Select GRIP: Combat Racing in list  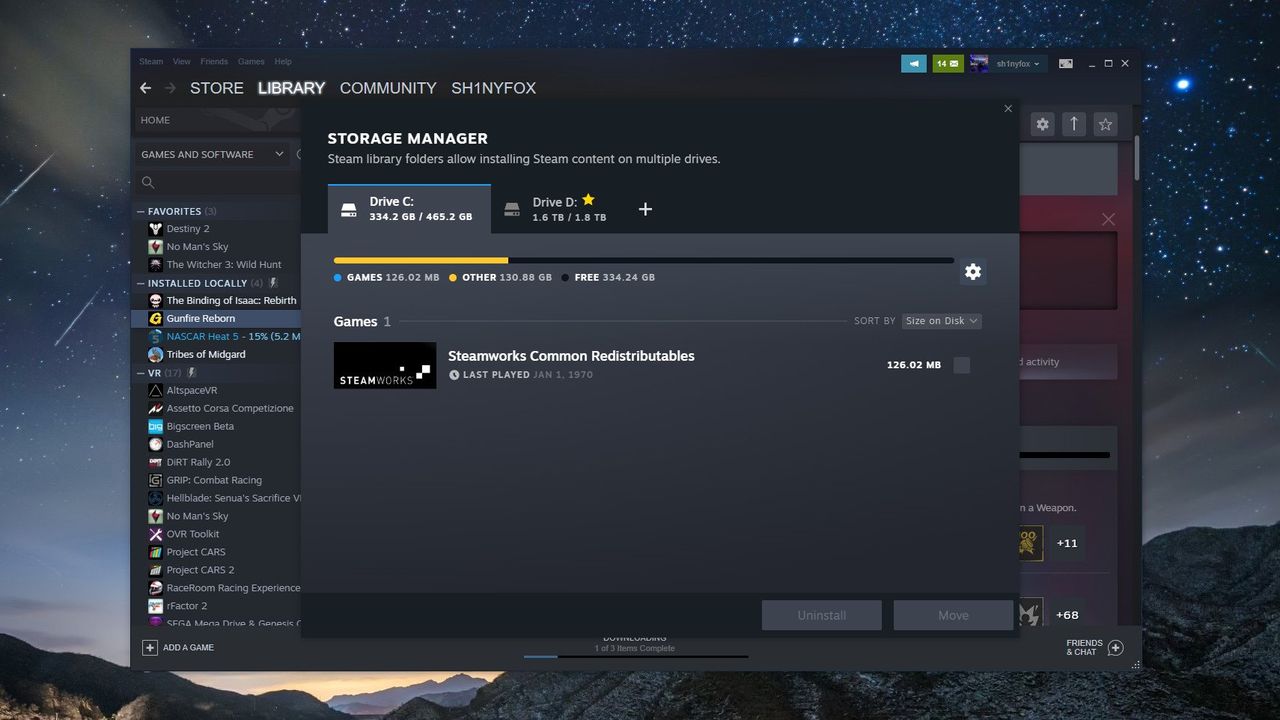[x=217, y=480]
